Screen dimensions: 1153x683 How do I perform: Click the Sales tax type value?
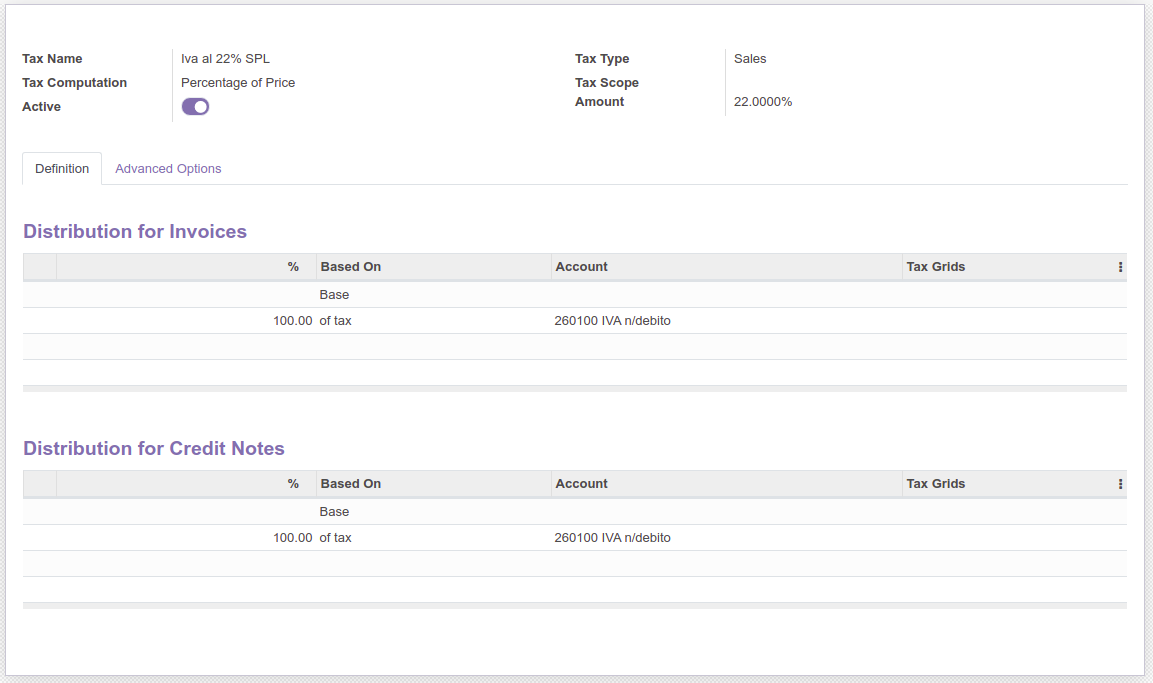click(749, 59)
